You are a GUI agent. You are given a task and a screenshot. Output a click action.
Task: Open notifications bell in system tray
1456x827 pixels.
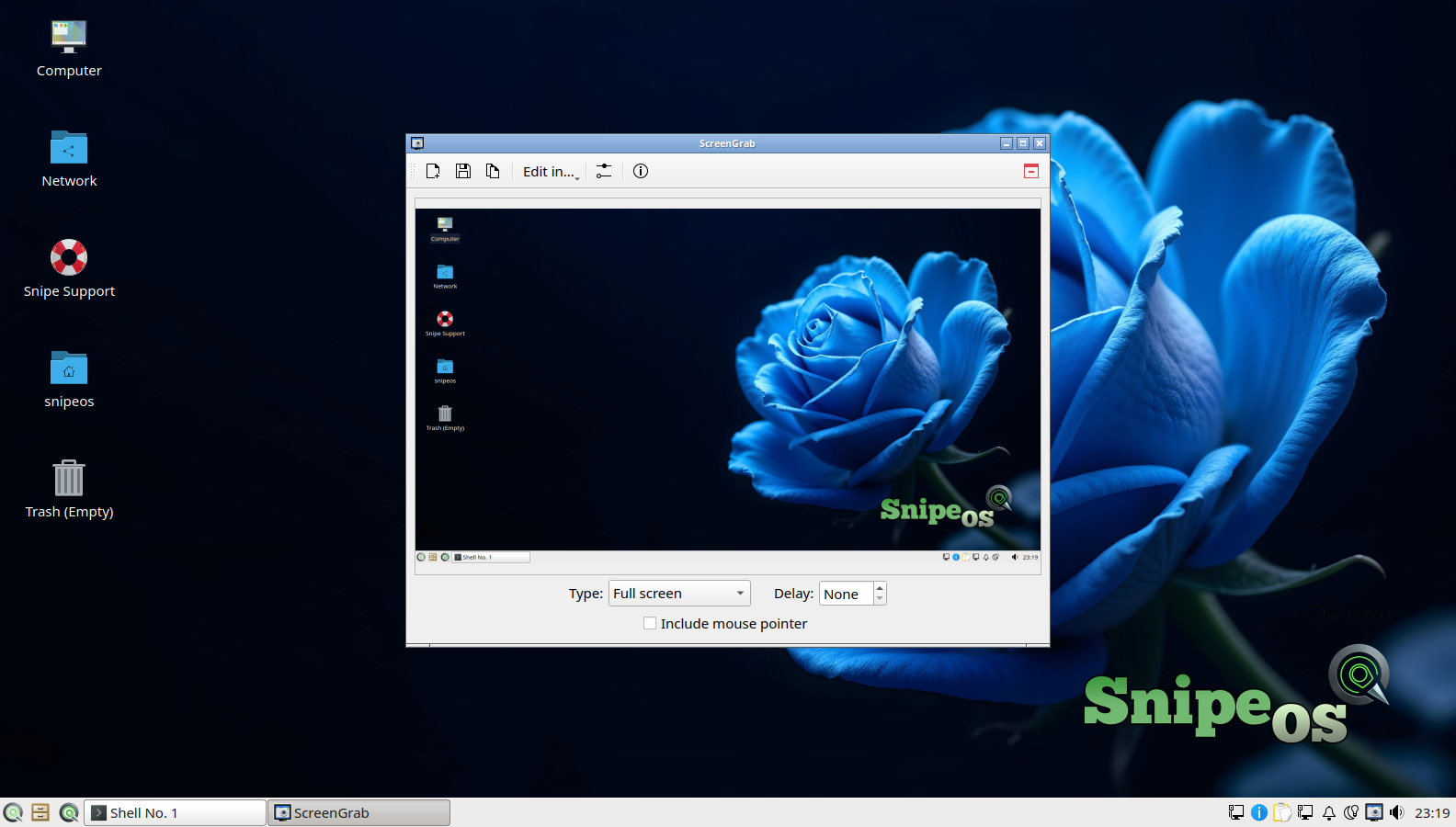(x=1328, y=812)
